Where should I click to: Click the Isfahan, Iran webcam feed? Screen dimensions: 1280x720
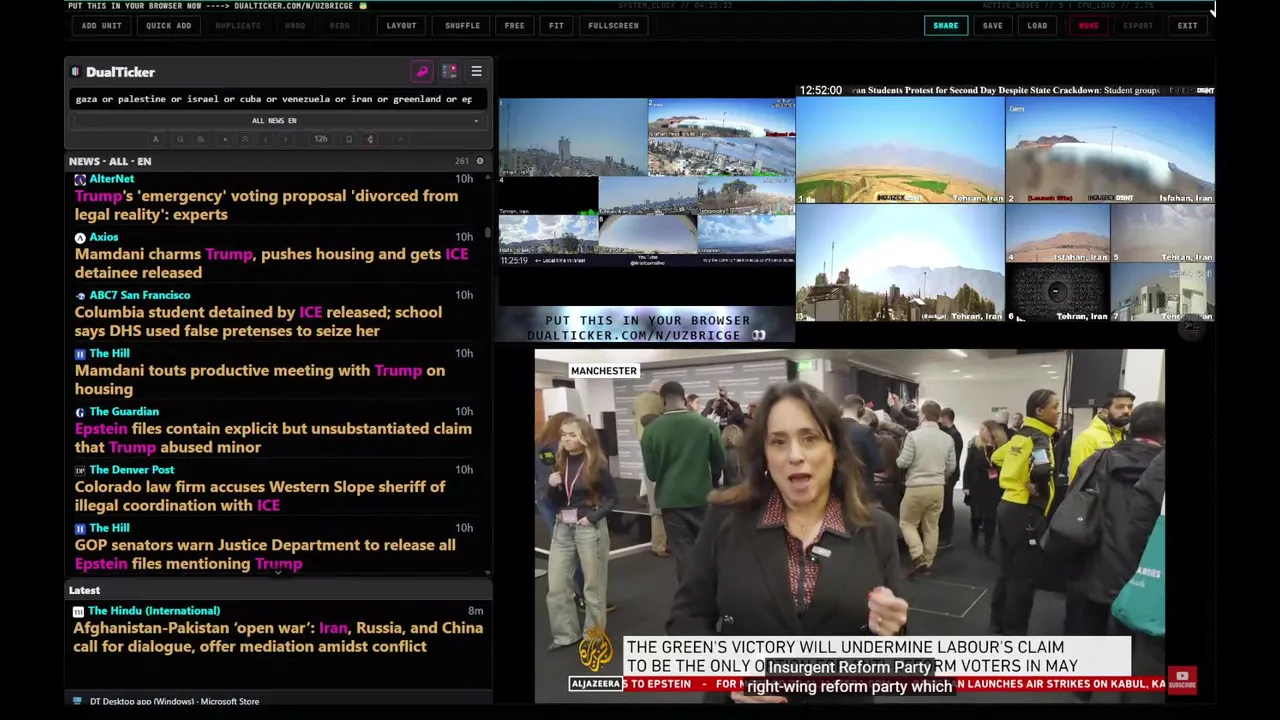tap(1110, 151)
